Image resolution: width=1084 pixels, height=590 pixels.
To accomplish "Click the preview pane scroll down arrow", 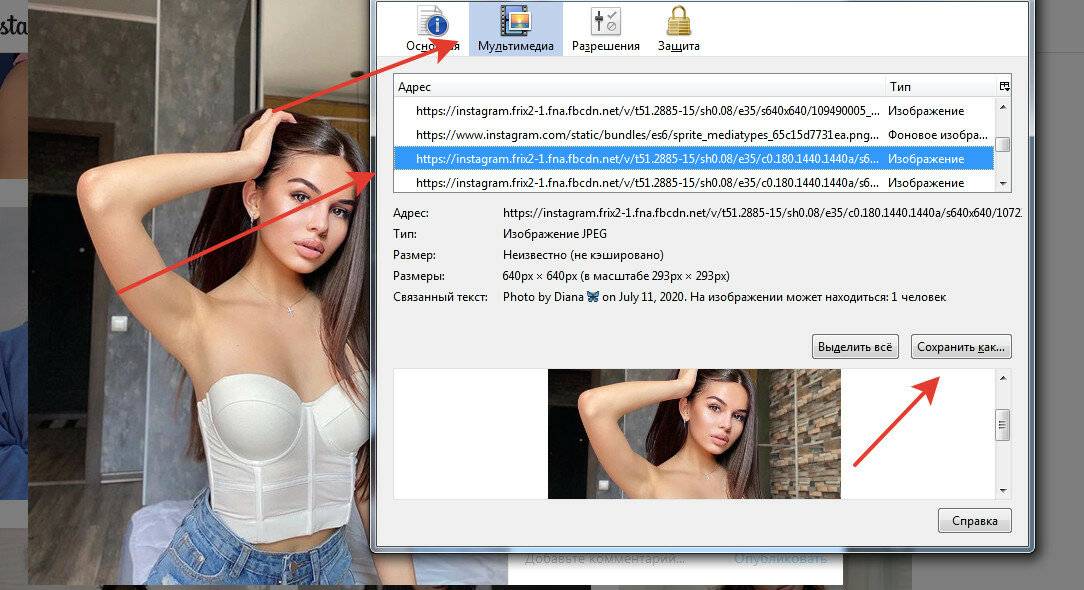I will pos(1003,490).
